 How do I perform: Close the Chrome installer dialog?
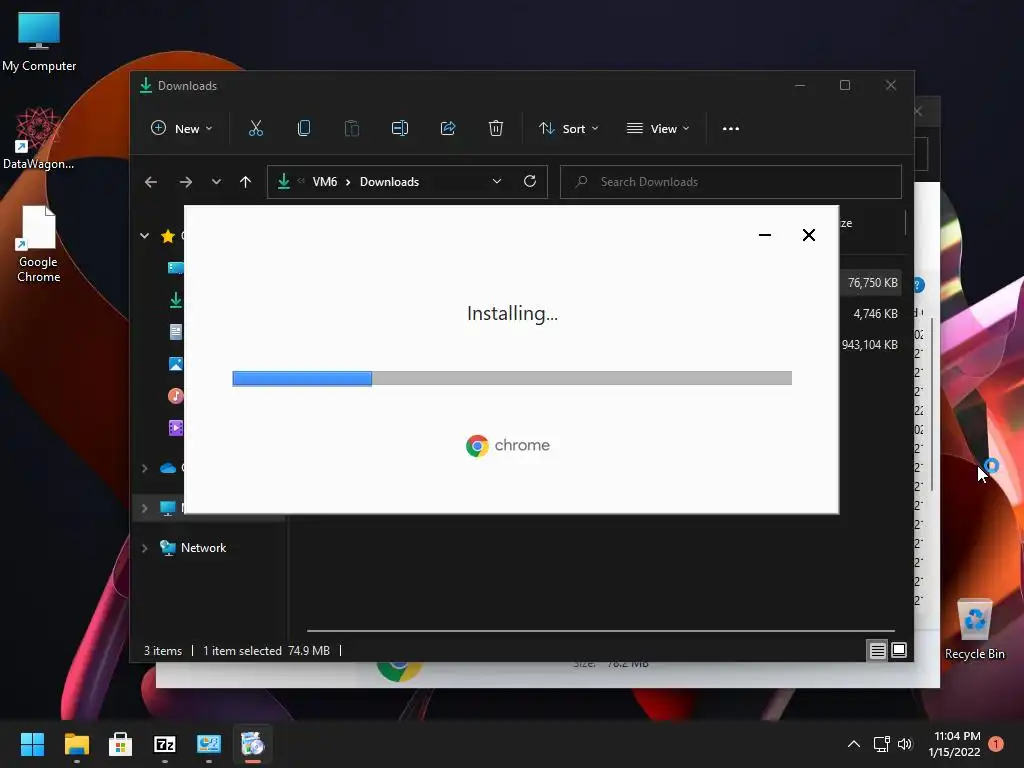coord(808,235)
